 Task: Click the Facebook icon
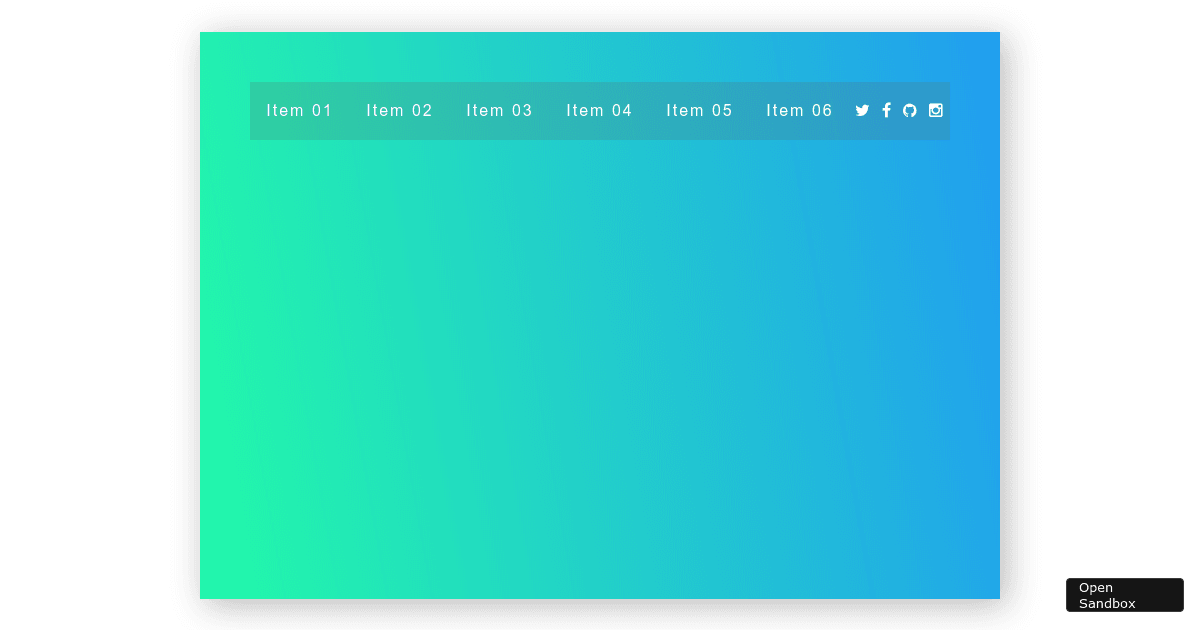pyautogui.click(x=886, y=110)
